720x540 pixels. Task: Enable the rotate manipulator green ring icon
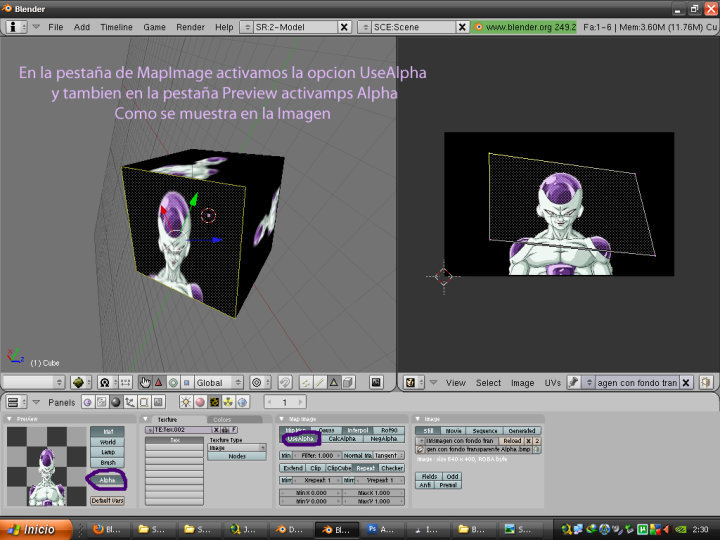[173, 382]
